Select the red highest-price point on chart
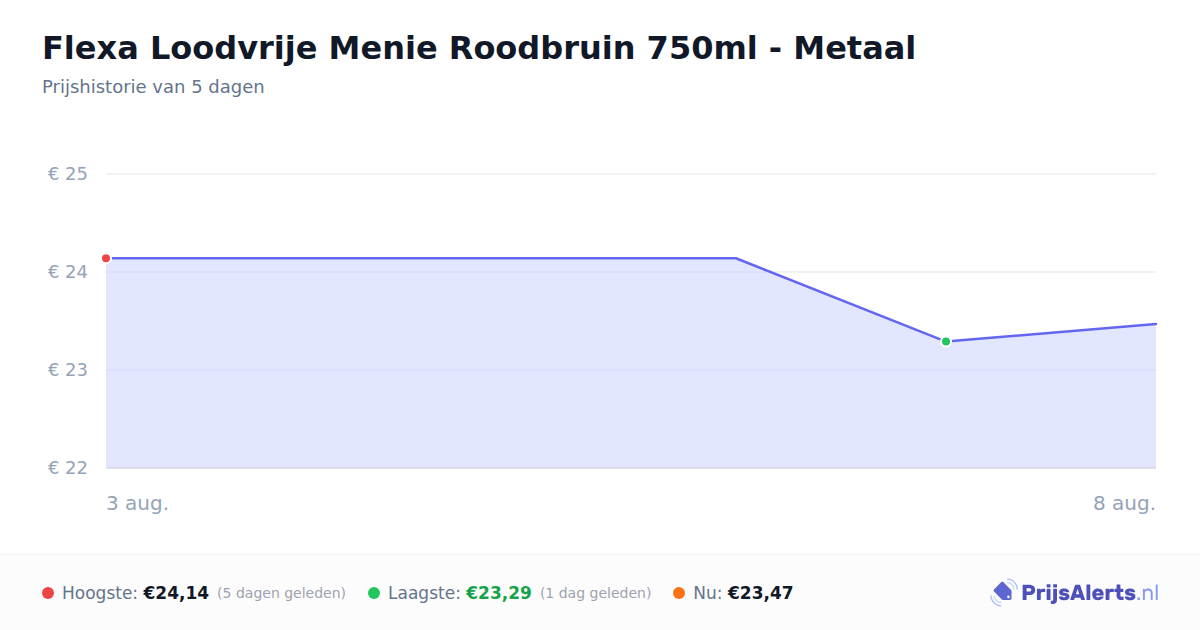Image resolution: width=1200 pixels, height=630 pixels. tap(106, 258)
